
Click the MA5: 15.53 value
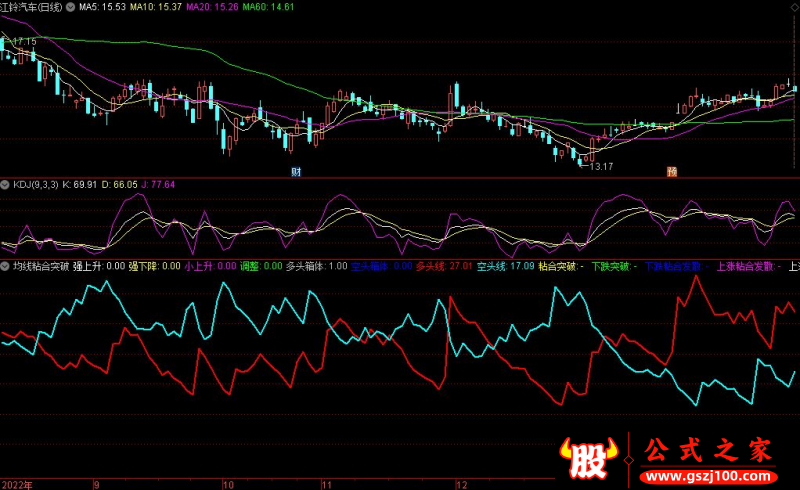click(102, 7)
